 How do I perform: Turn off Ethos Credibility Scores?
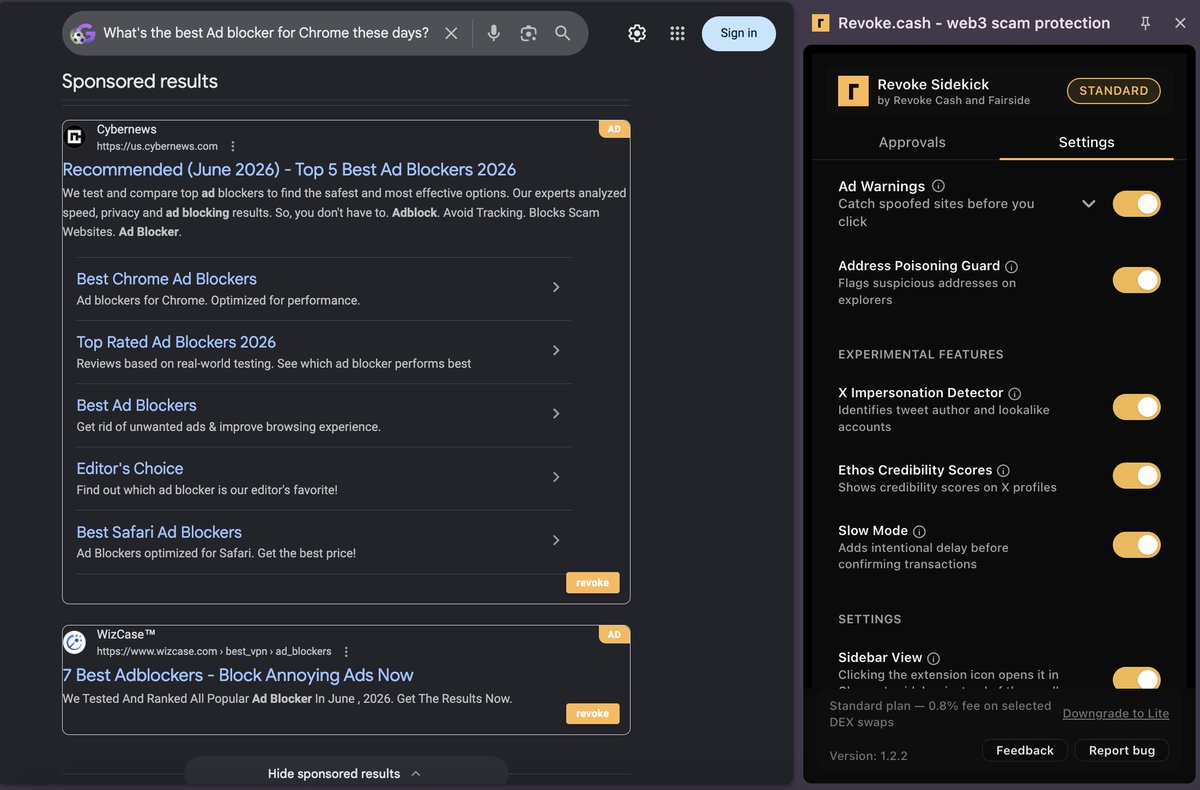1137,476
